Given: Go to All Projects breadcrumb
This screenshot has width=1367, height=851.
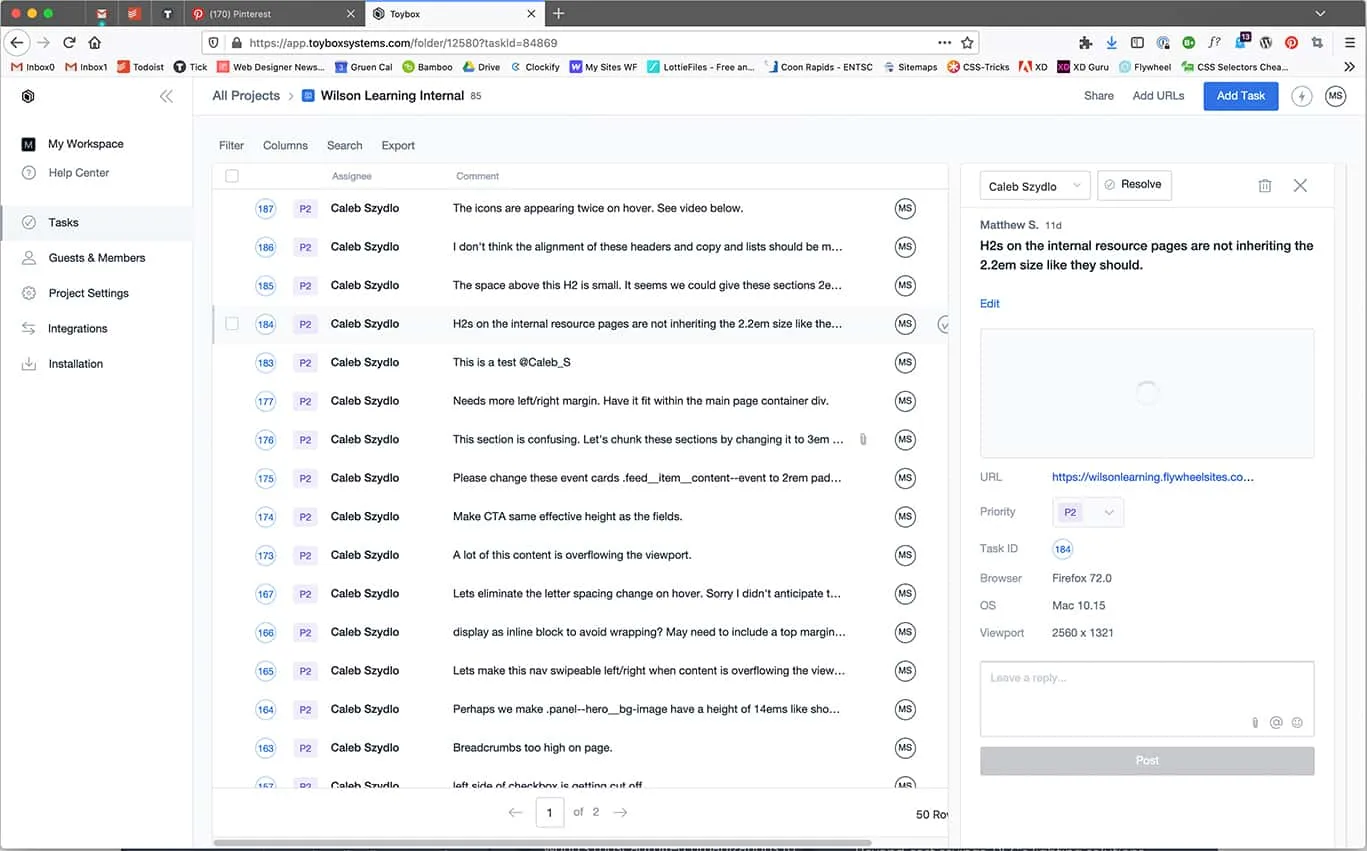Looking at the screenshot, I should [x=246, y=96].
